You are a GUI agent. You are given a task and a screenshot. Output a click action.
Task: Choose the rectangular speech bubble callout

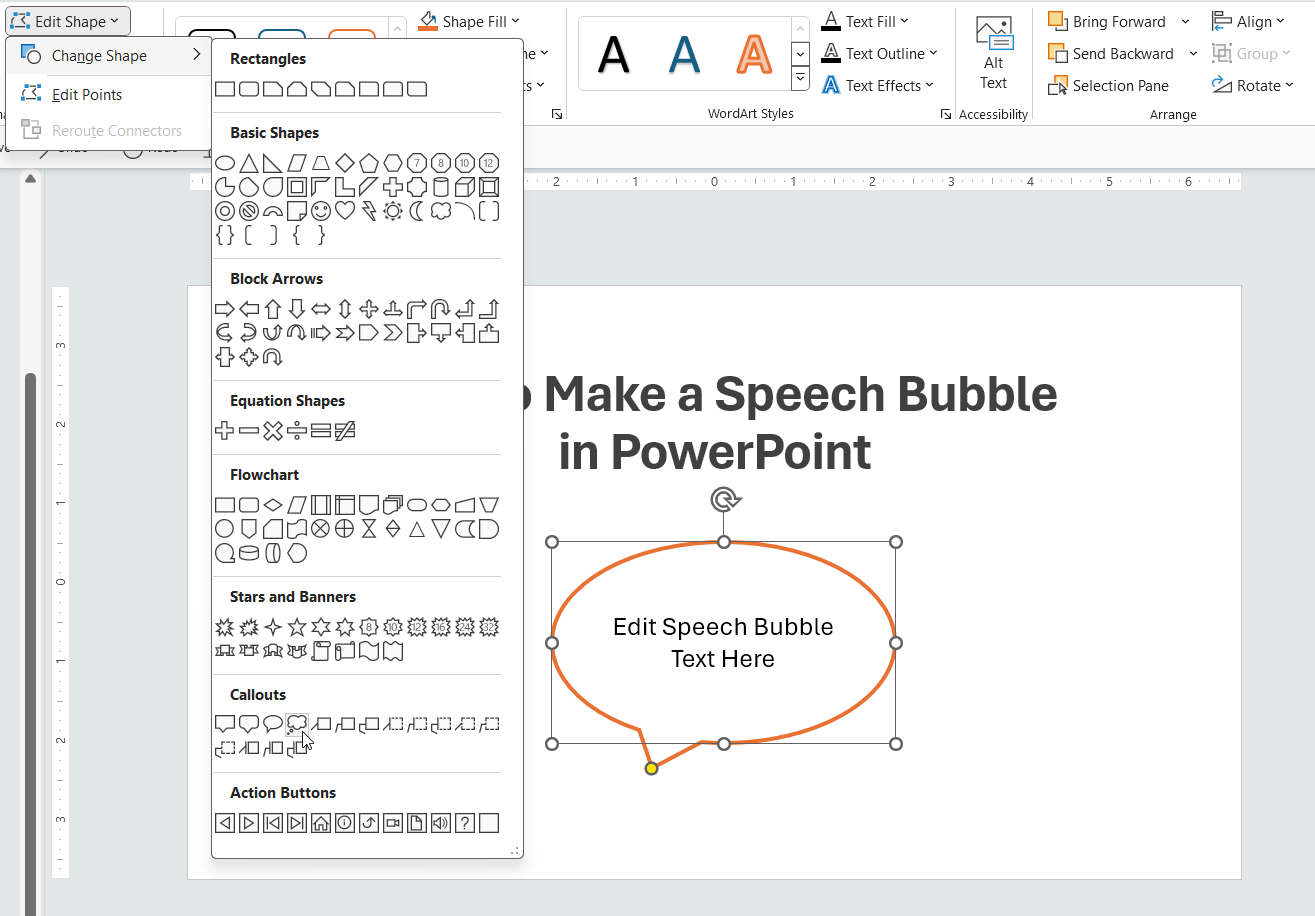coord(225,724)
